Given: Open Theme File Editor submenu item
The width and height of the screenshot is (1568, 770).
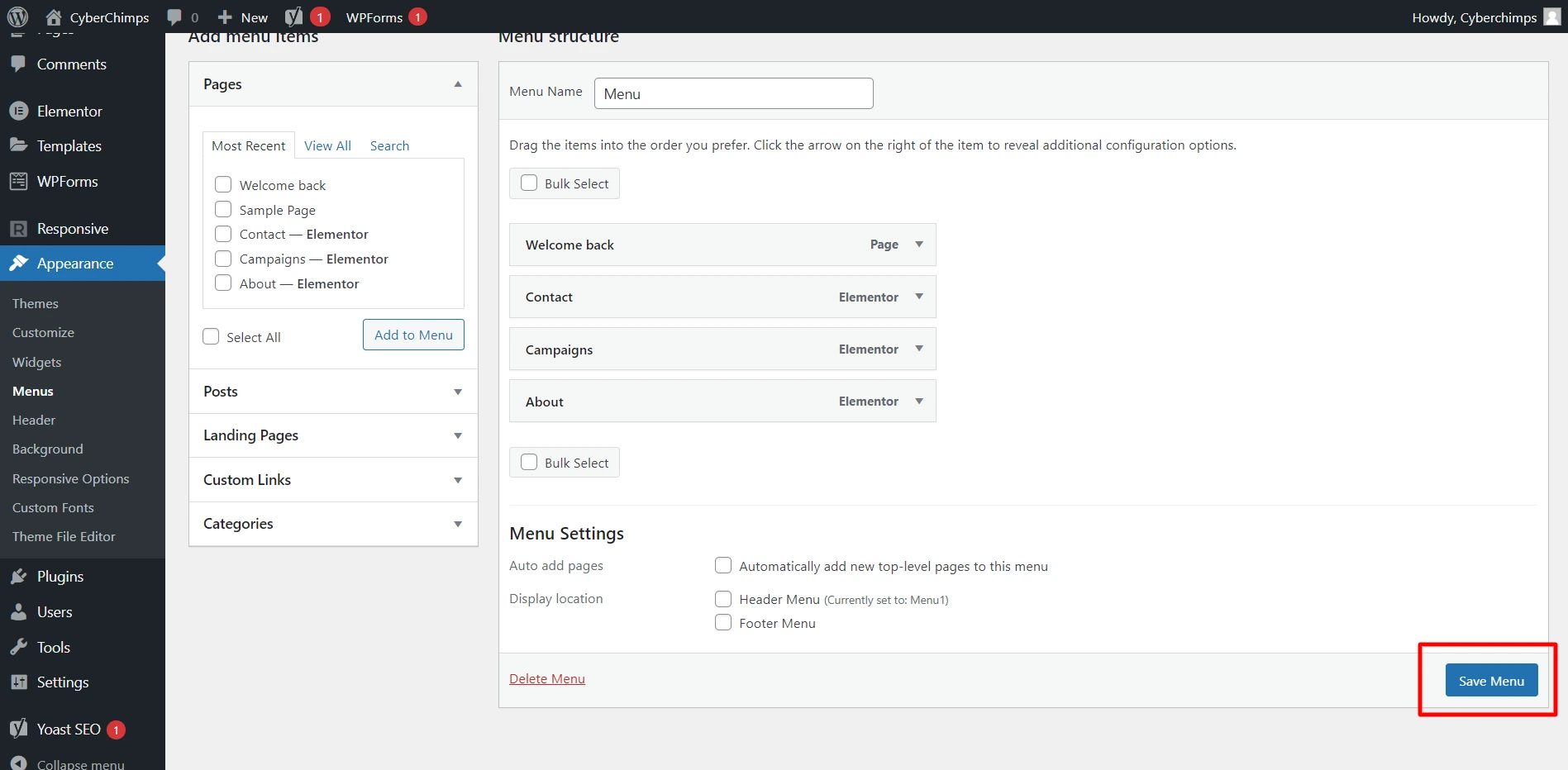Looking at the screenshot, I should click(x=64, y=536).
